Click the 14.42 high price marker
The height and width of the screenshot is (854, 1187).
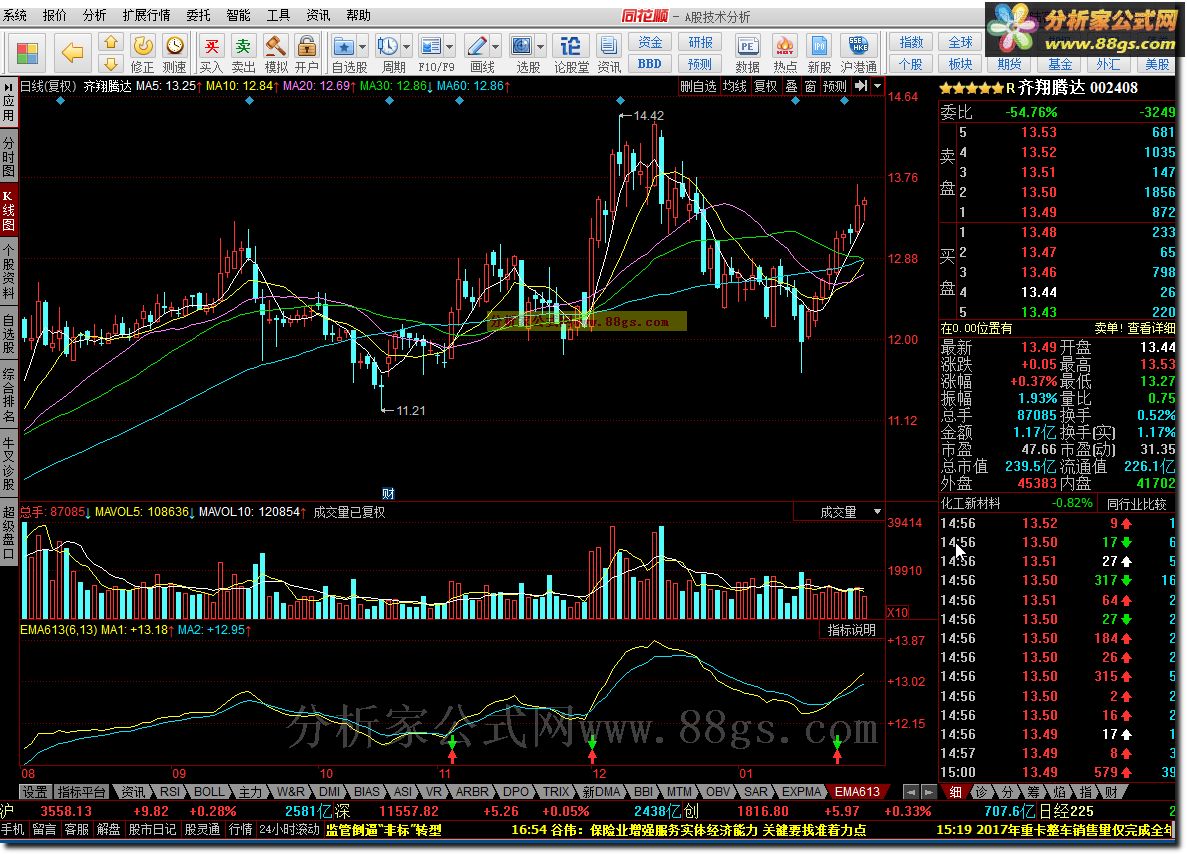coord(648,116)
